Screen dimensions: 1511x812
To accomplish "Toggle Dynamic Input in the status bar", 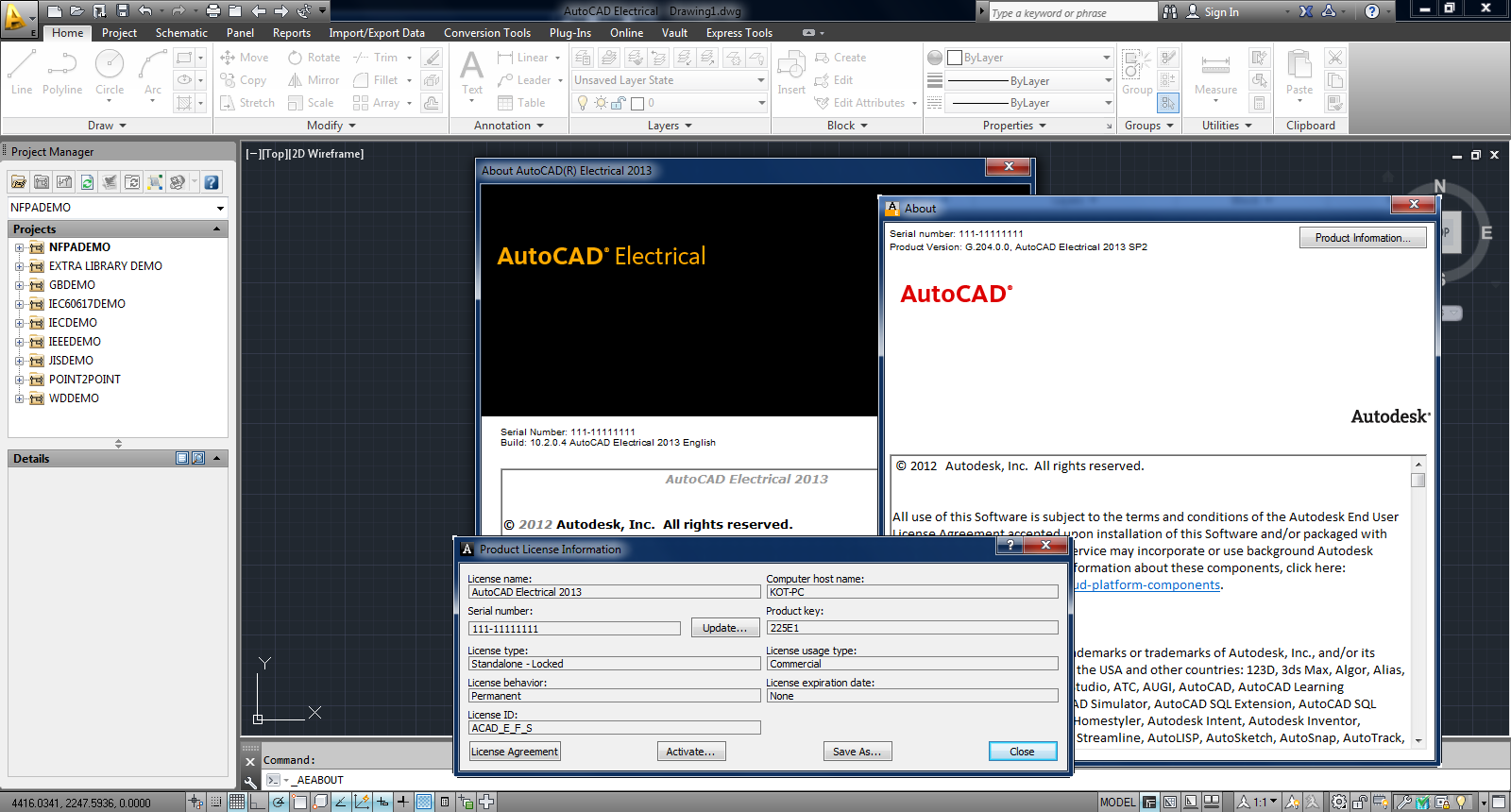I will point(382,803).
